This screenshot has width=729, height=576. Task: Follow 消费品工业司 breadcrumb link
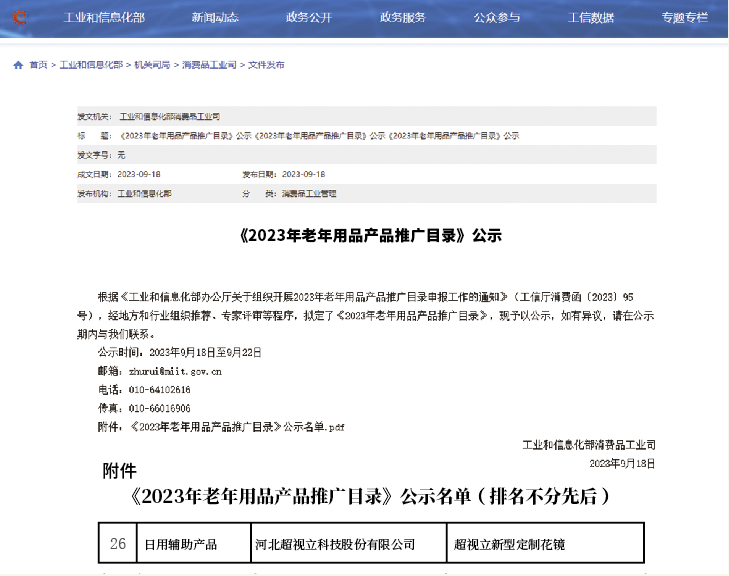tap(209, 65)
